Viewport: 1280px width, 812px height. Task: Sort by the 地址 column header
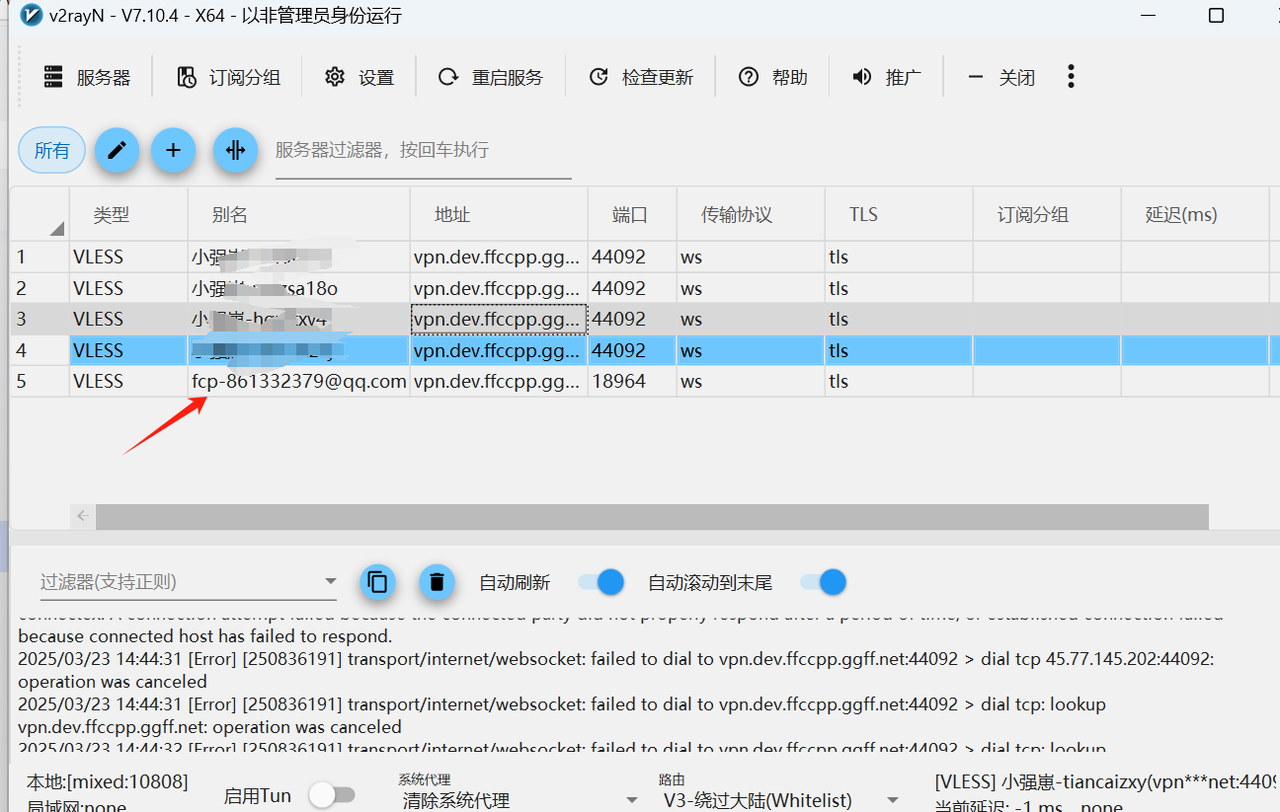tap(499, 214)
